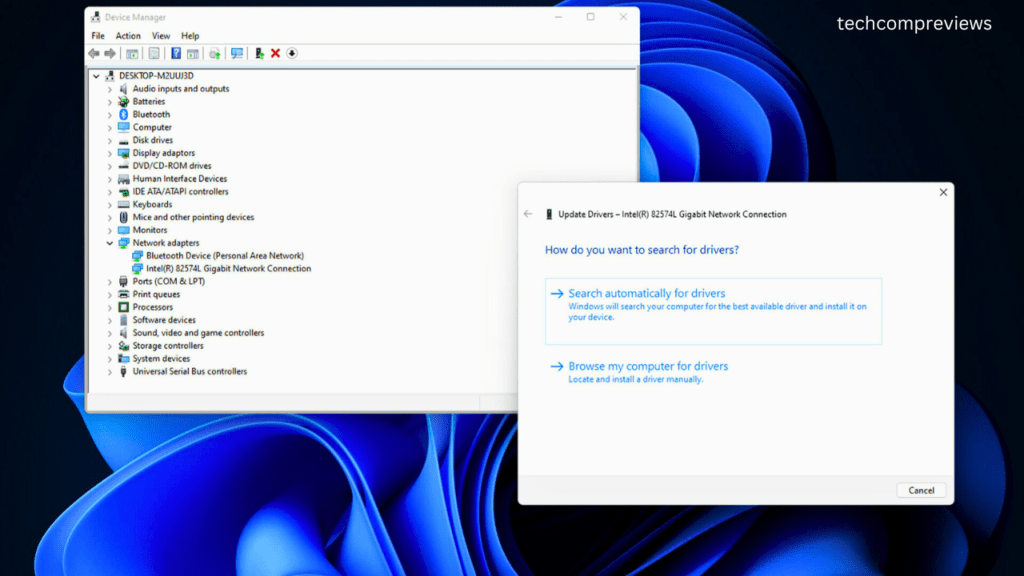
Task: Click the Enable device toolbar icon
Action: click(259, 54)
